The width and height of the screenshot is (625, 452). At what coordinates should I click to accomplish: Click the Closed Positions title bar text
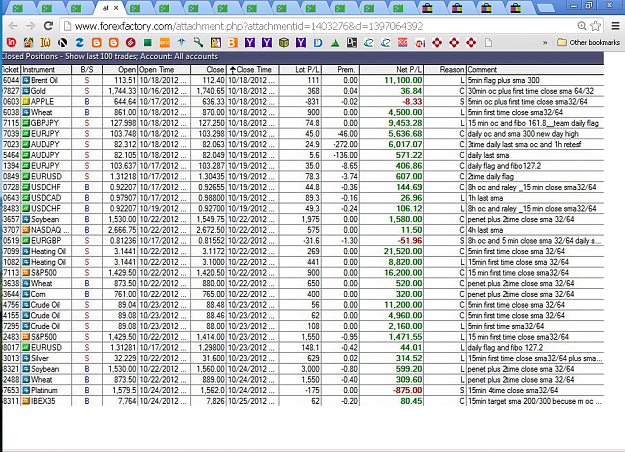[110, 56]
